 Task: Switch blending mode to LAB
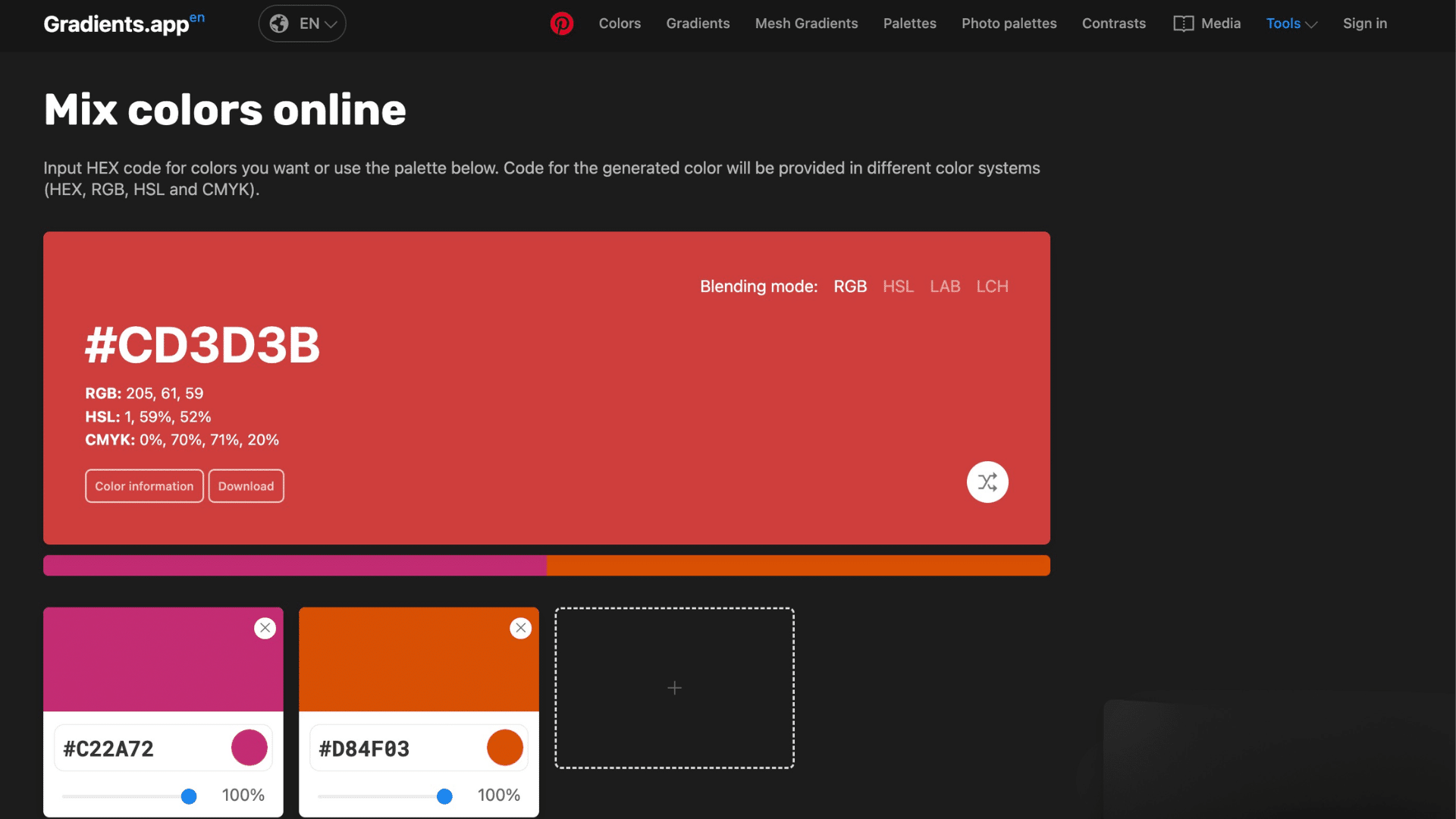pyautogui.click(x=945, y=287)
